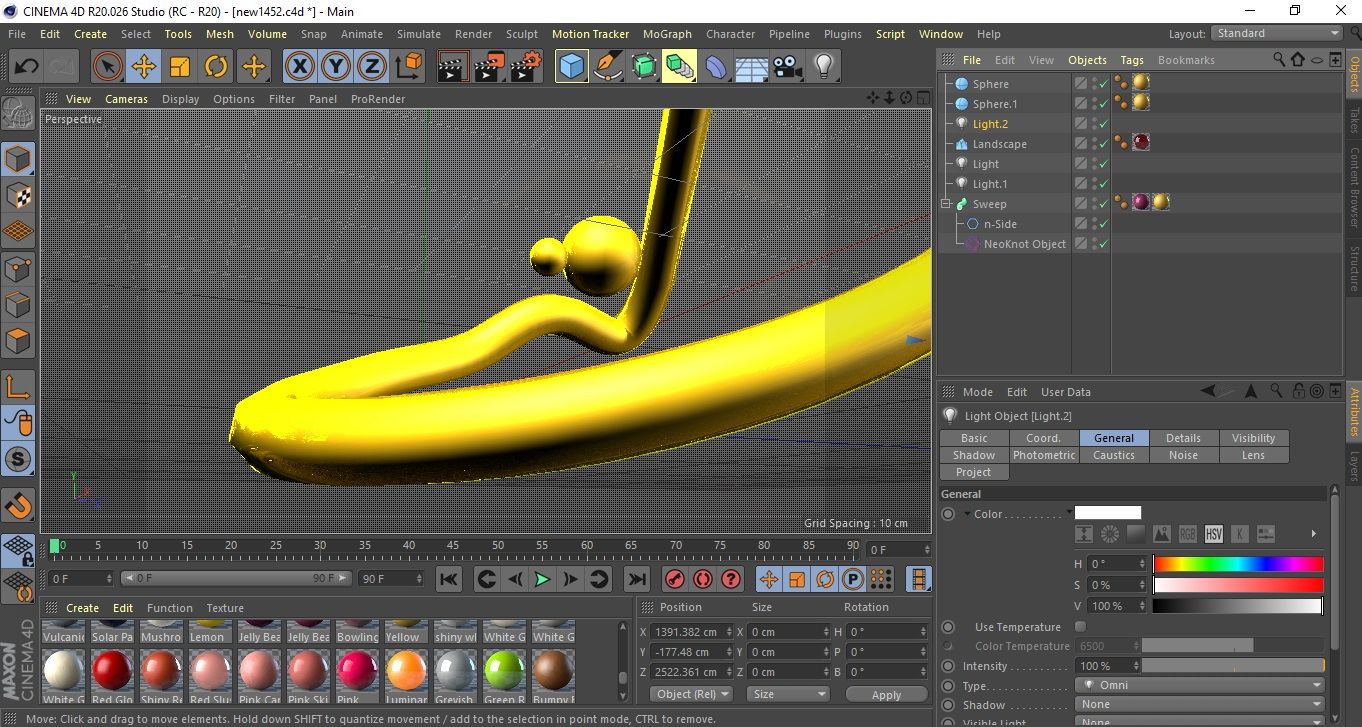This screenshot has width=1362, height=727.
Task: Select the Move tool in toolbar
Action: (x=144, y=67)
